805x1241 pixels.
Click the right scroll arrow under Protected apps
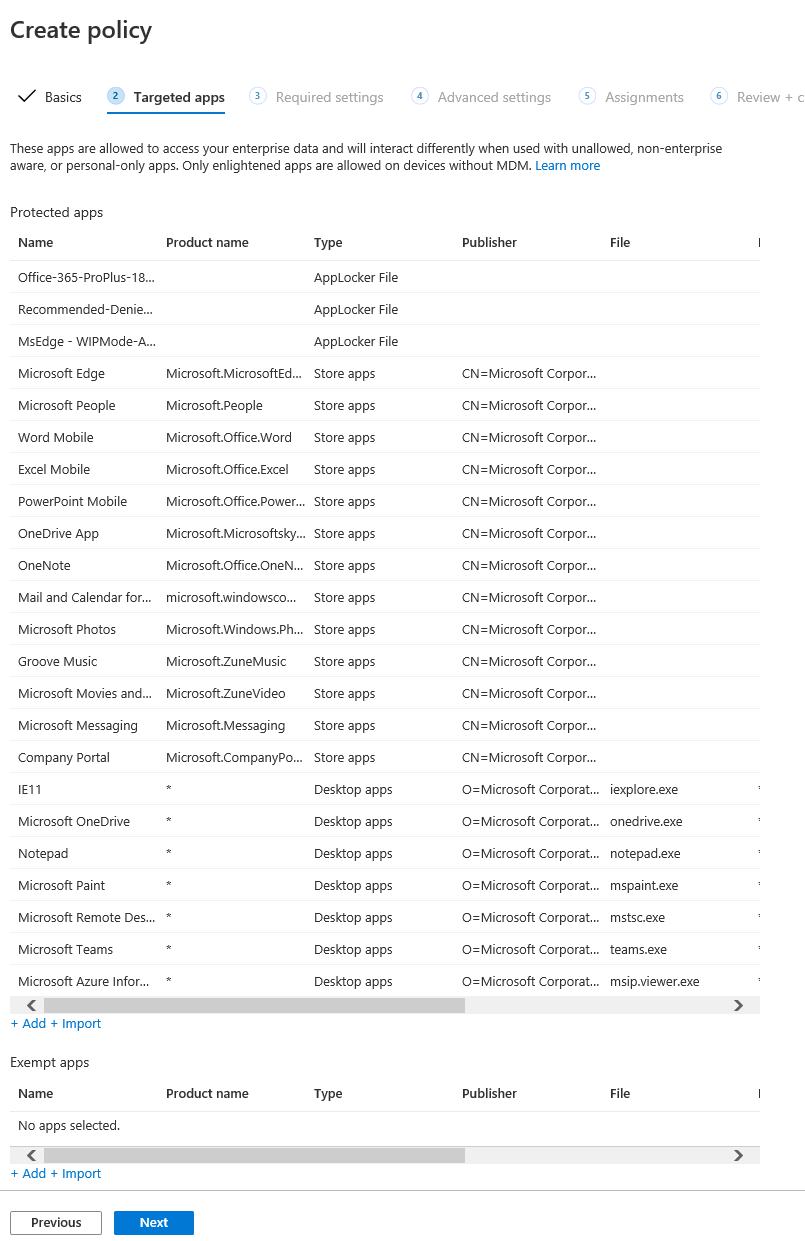738,1005
